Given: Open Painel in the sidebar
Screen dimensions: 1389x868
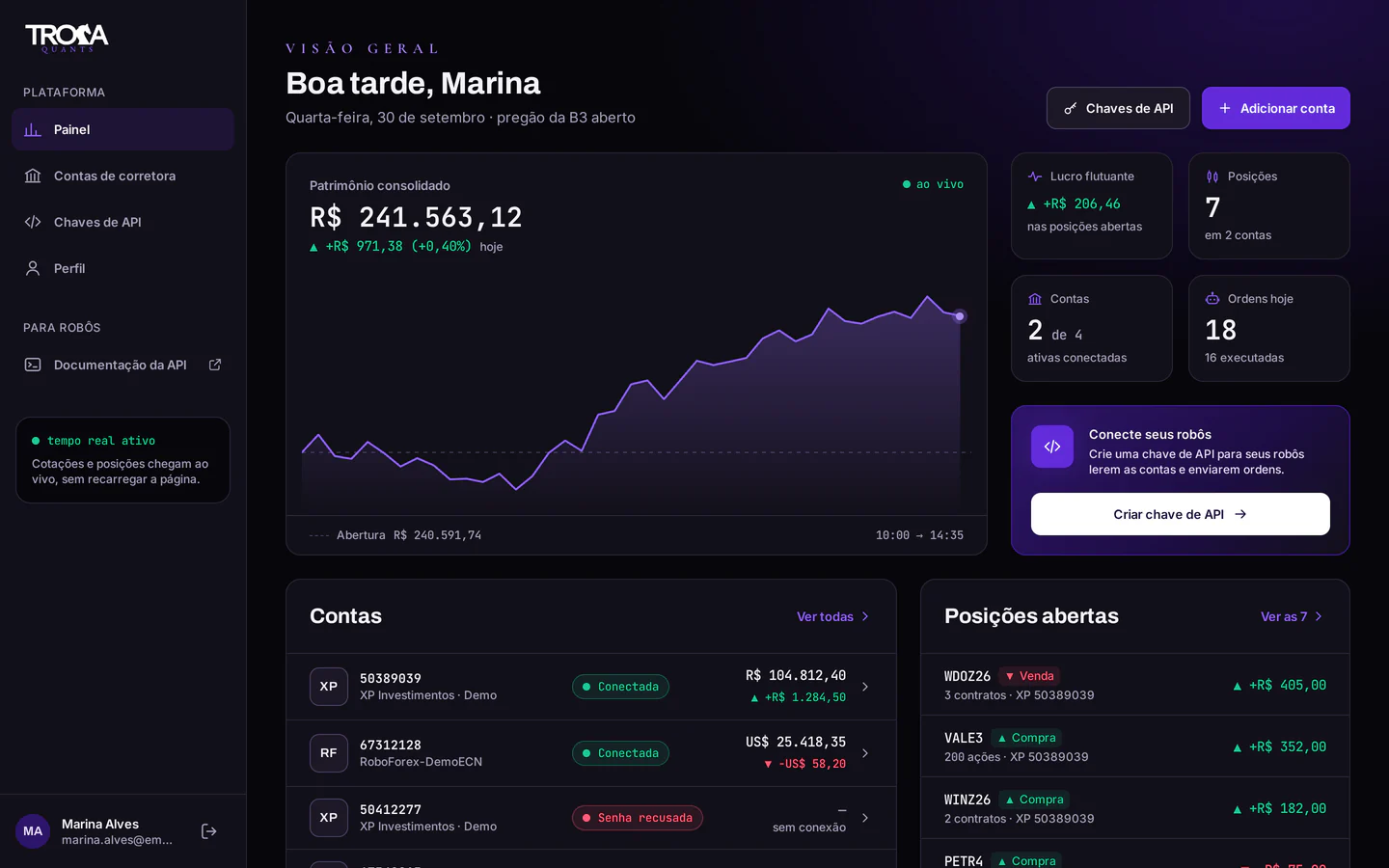Looking at the screenshot, I should [x=123, y=129].
